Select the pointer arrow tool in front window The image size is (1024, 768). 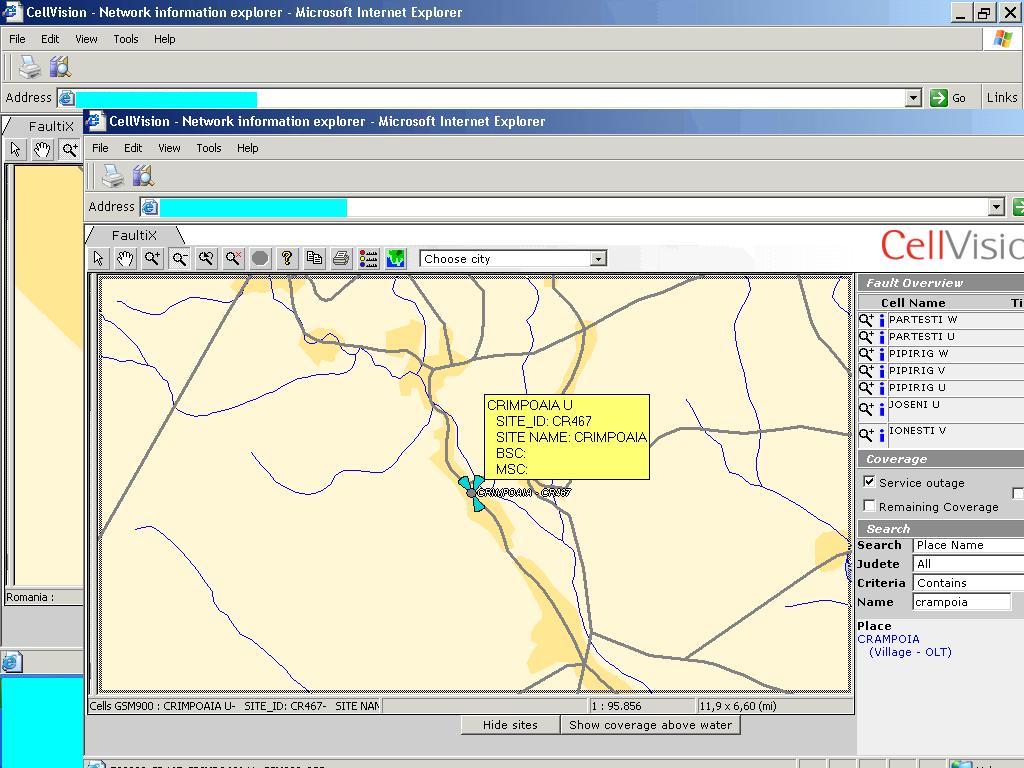[99, 259]
